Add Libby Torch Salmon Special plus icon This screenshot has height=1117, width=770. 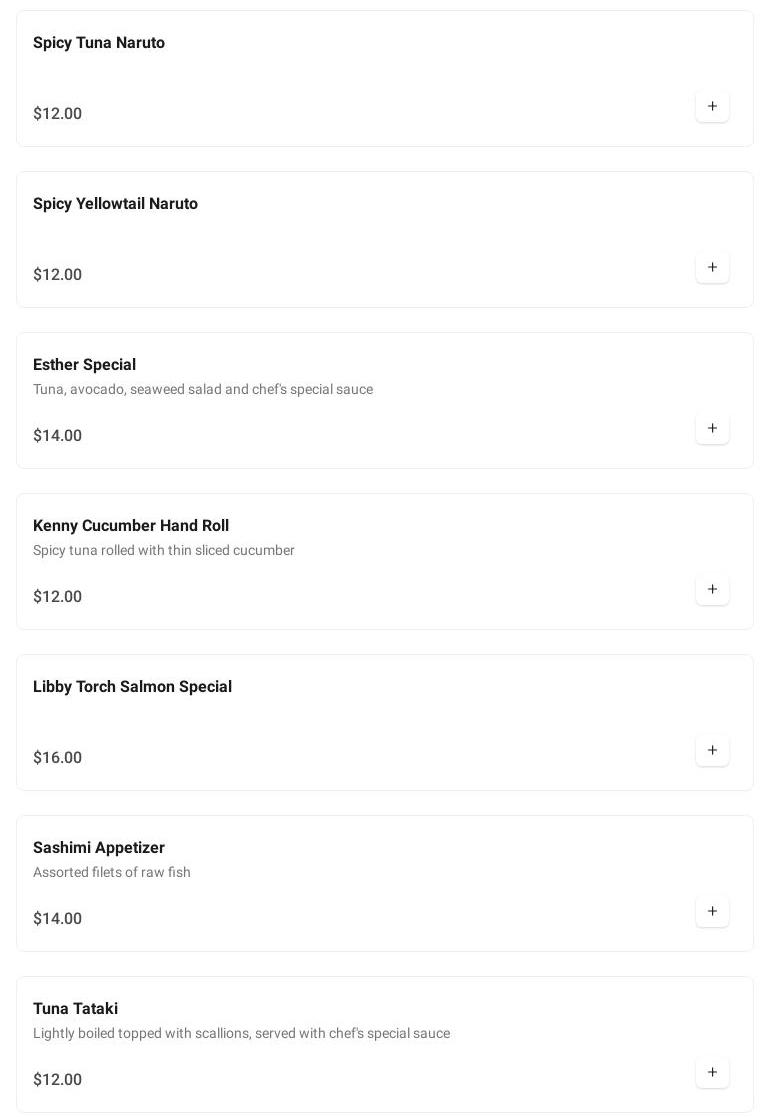(x=712, y=750)
